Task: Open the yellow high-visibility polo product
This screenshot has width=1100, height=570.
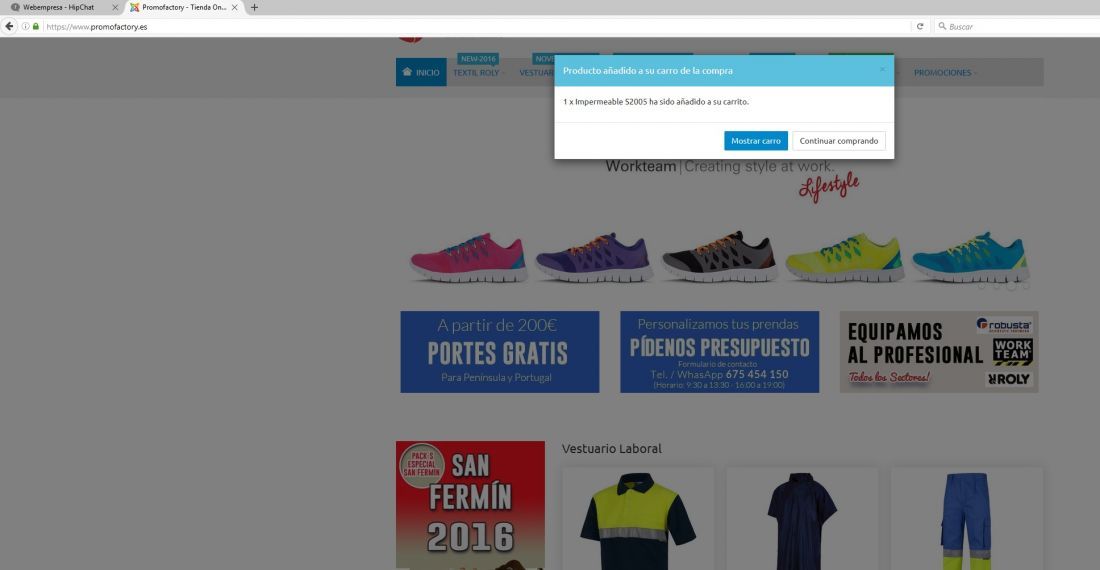Action: pyautogui.click(x=638, y=520)
